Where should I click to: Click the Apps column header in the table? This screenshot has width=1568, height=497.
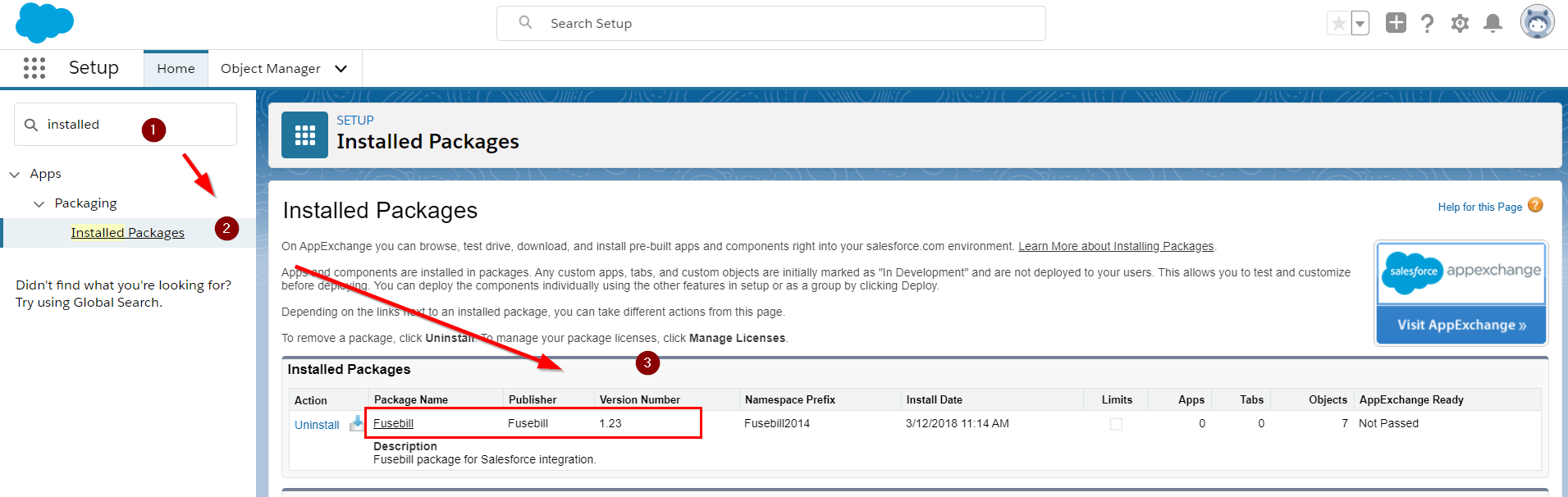(x=1191, y=399)
